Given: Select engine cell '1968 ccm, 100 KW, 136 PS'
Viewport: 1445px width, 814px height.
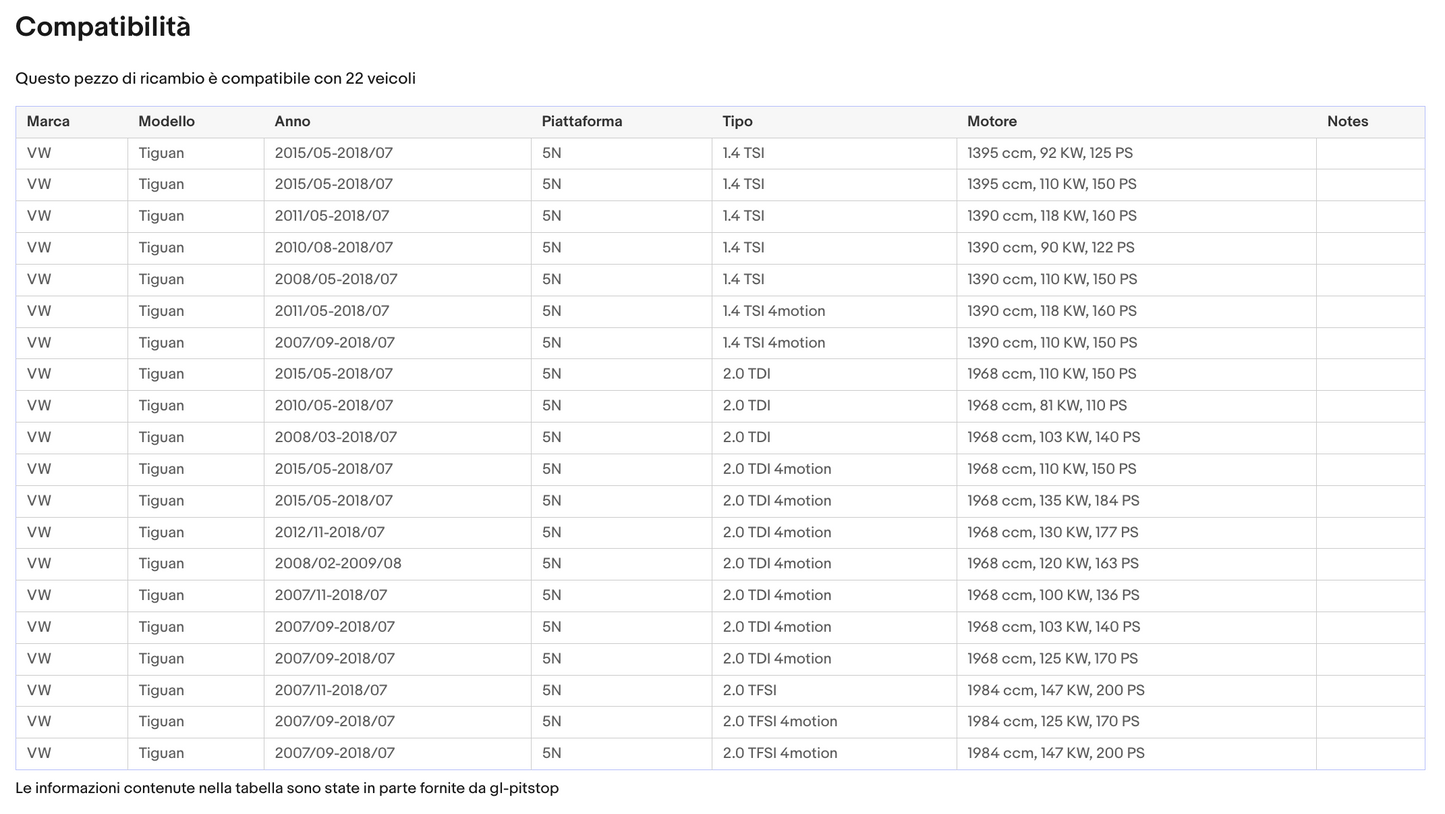Looking at the screenshot, I should tap(1053, 595).
